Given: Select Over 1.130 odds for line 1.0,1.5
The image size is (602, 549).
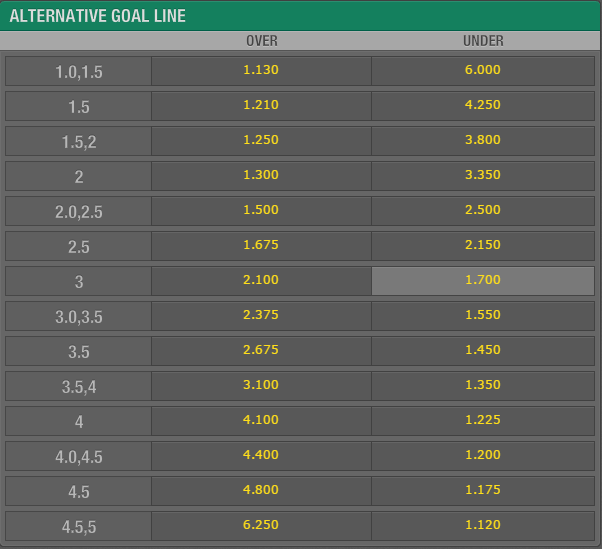Looking at the screenshot, I should pos(261,71).
